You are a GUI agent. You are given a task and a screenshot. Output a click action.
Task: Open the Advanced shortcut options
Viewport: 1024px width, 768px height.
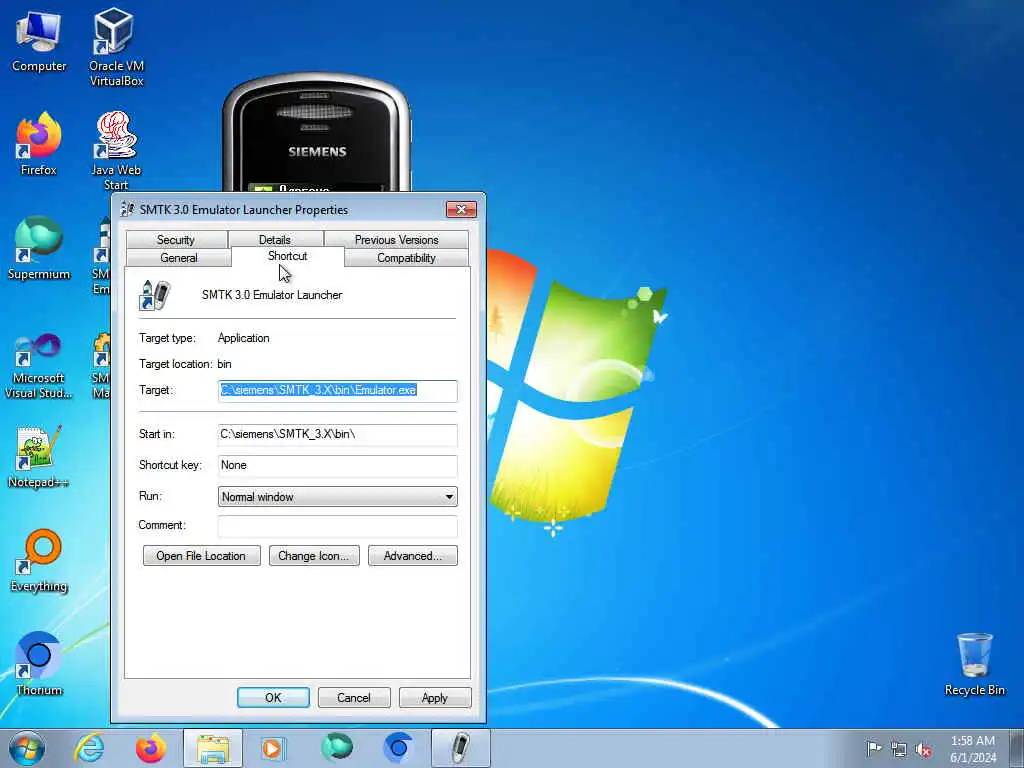coord(413,556)
